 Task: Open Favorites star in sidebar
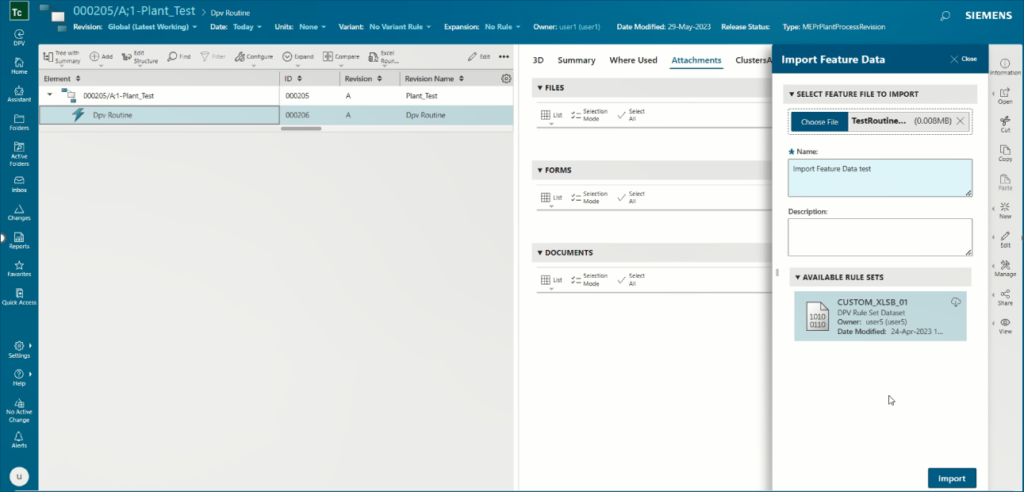pyautogui.click(x=19, y=268)
